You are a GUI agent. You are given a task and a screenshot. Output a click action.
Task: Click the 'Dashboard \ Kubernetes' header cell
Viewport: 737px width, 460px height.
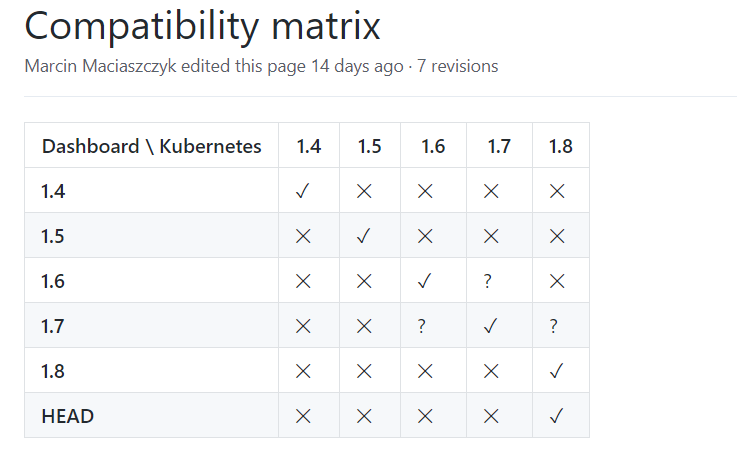151,146
